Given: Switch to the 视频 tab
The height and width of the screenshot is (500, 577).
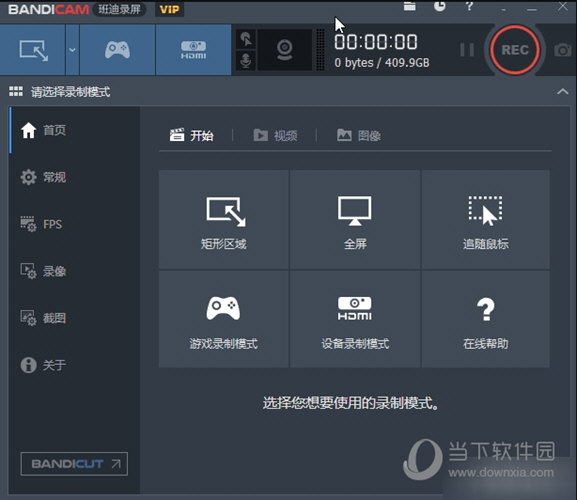Looking at the screenshot, I should pos(275,135).
